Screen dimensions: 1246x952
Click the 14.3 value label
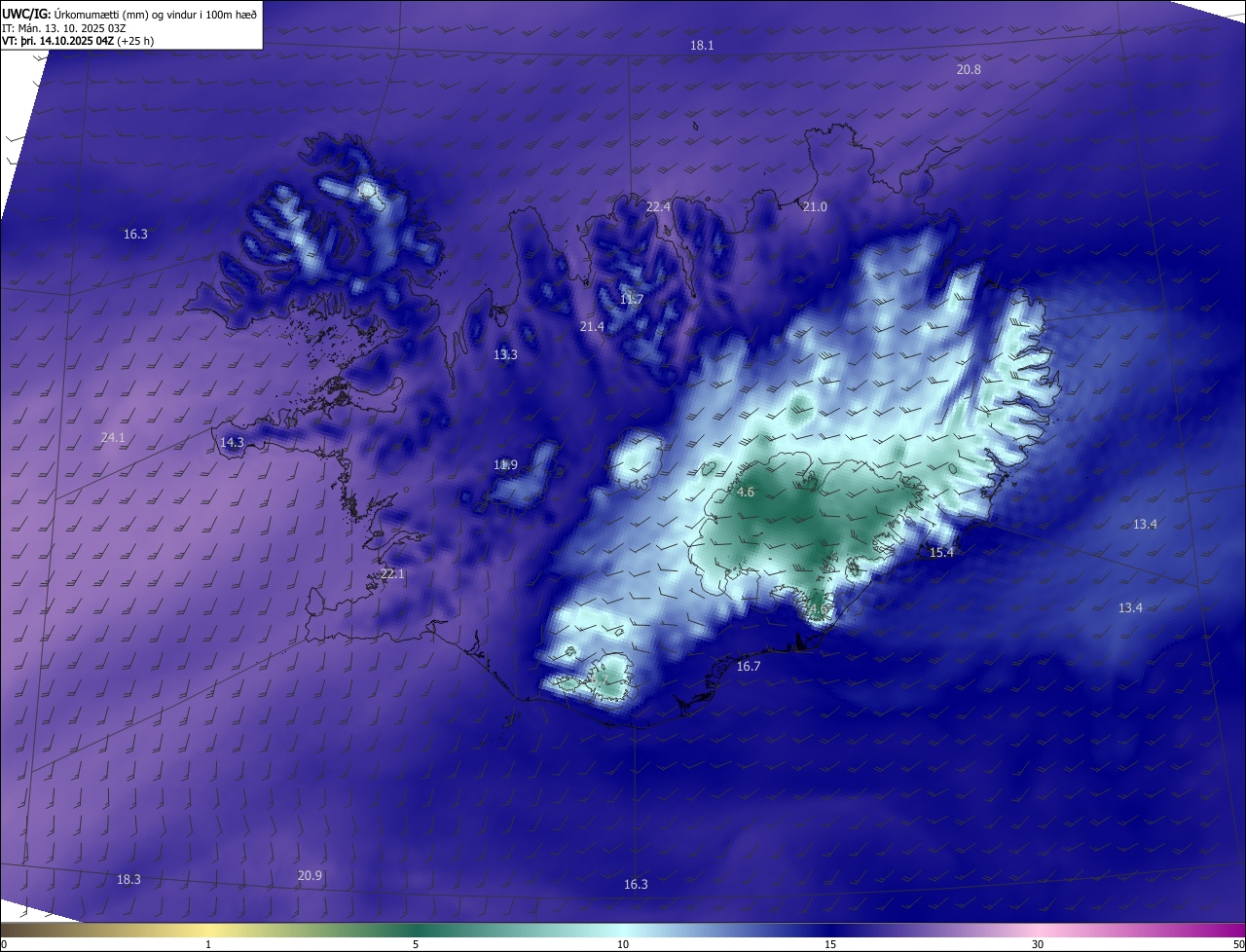coord(232,443)
